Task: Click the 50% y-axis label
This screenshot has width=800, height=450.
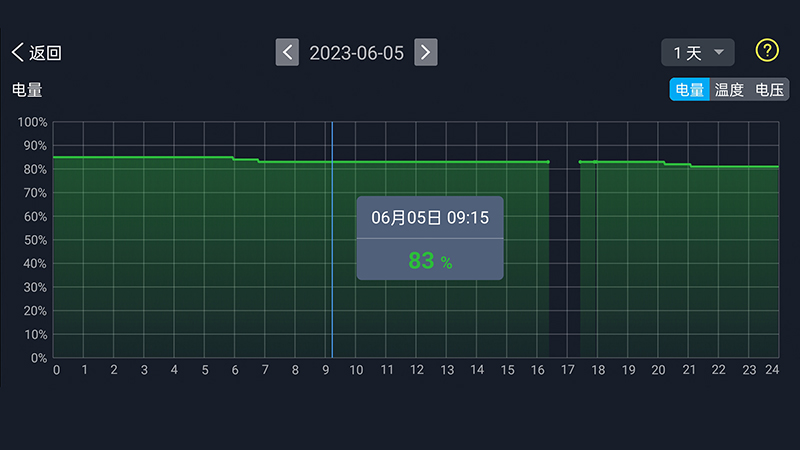Action: click(33, 240)
